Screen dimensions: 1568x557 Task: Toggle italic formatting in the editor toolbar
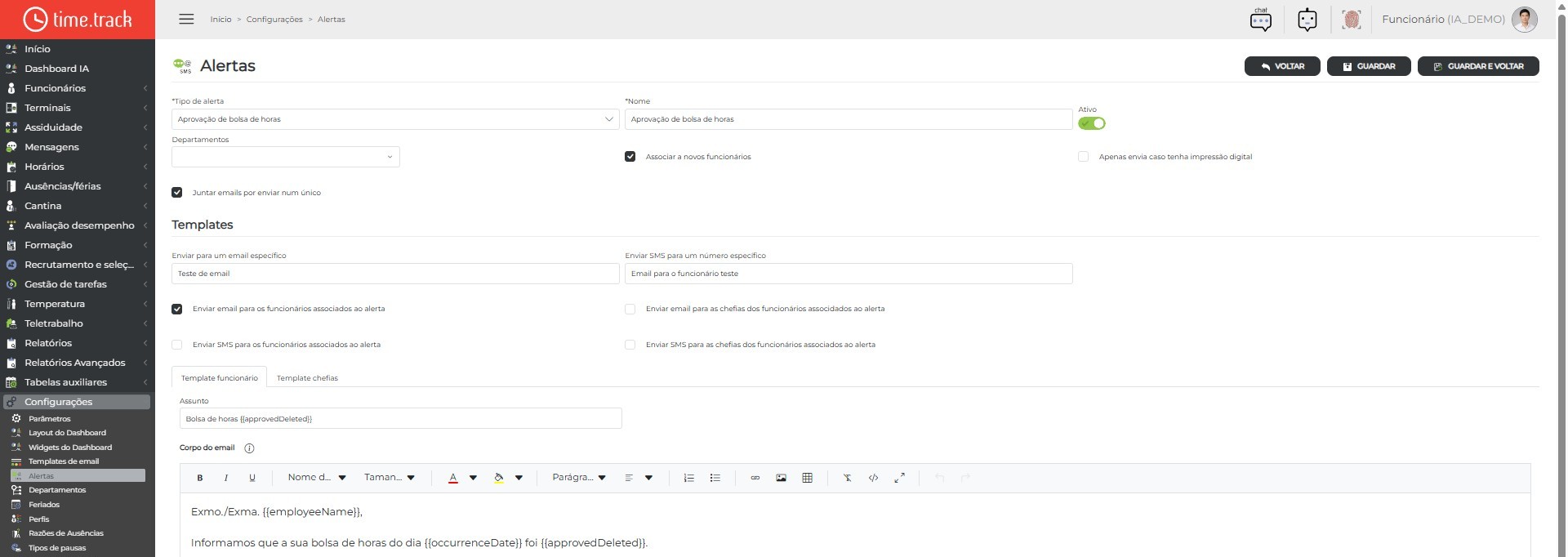tap(226, 478)
